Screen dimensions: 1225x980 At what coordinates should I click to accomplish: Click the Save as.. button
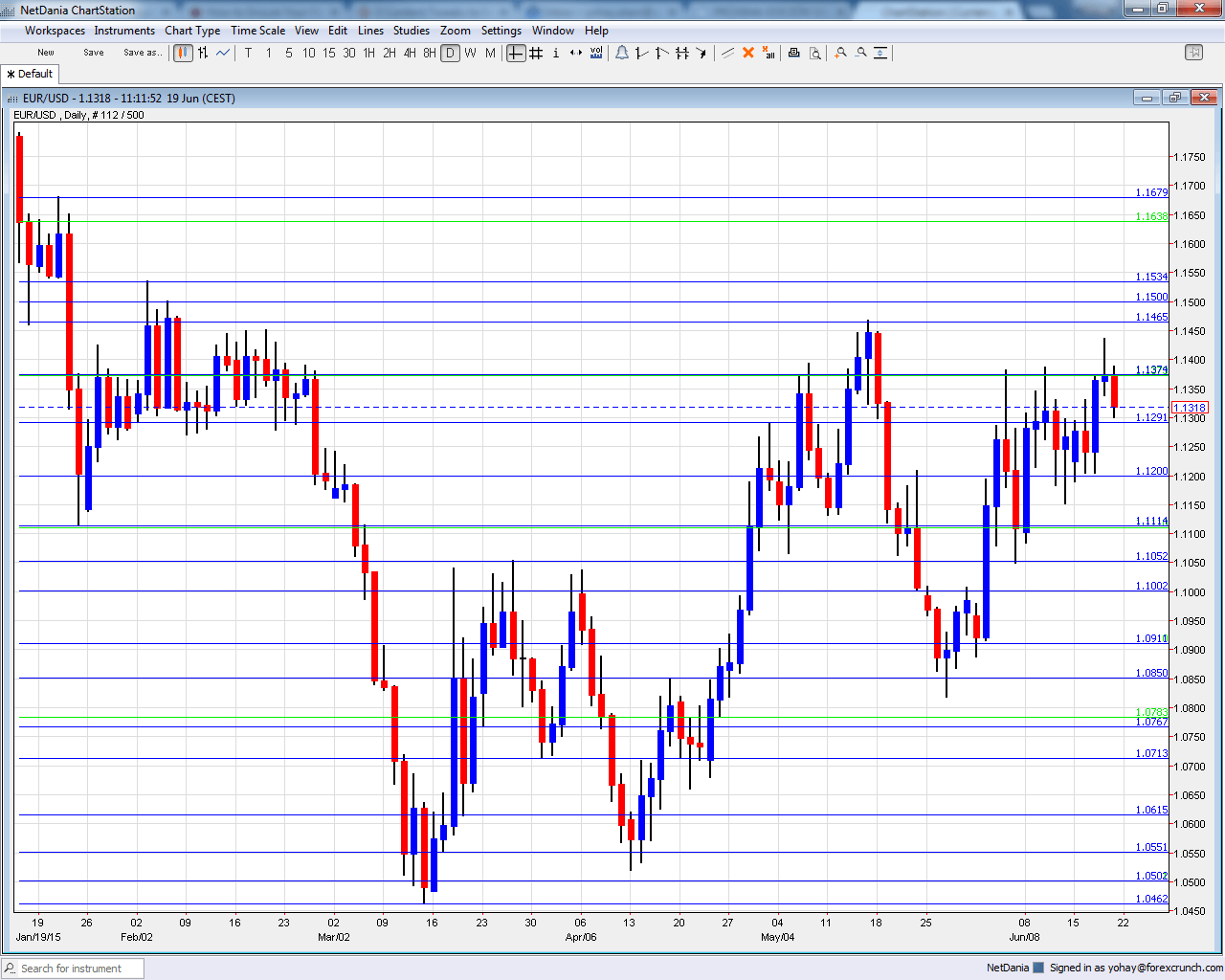143,53
